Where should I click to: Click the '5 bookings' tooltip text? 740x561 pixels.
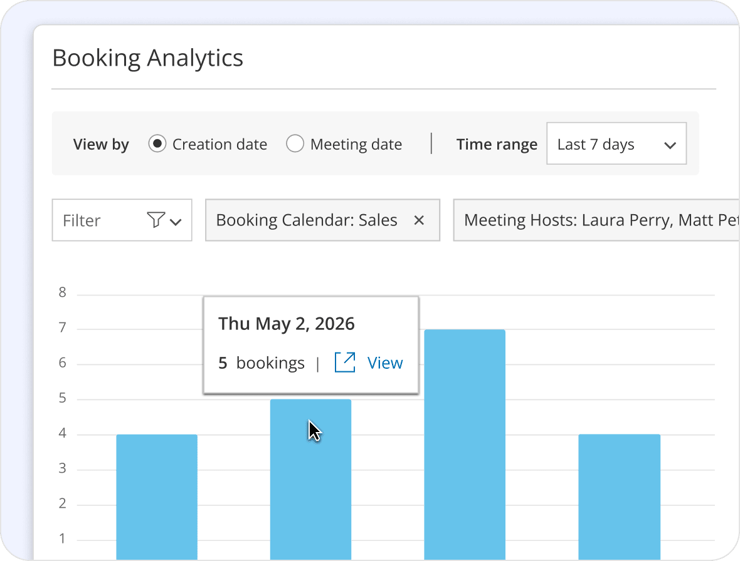(x=261, y=363)
